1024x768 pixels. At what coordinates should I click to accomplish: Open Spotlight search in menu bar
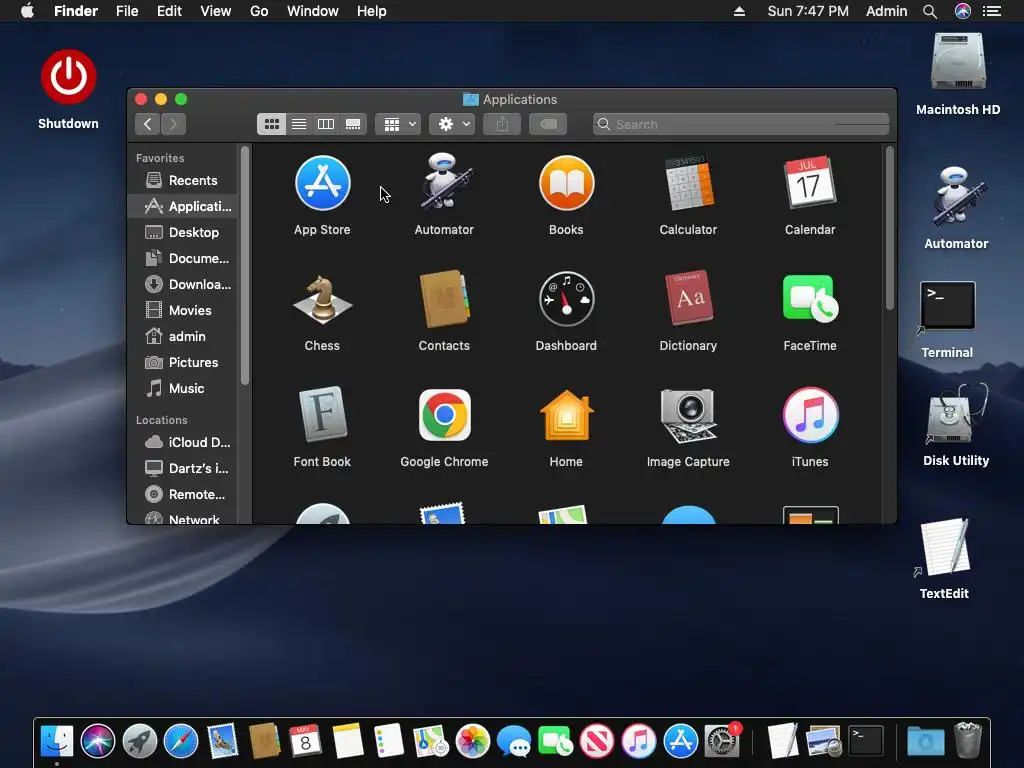coord(930,11)
